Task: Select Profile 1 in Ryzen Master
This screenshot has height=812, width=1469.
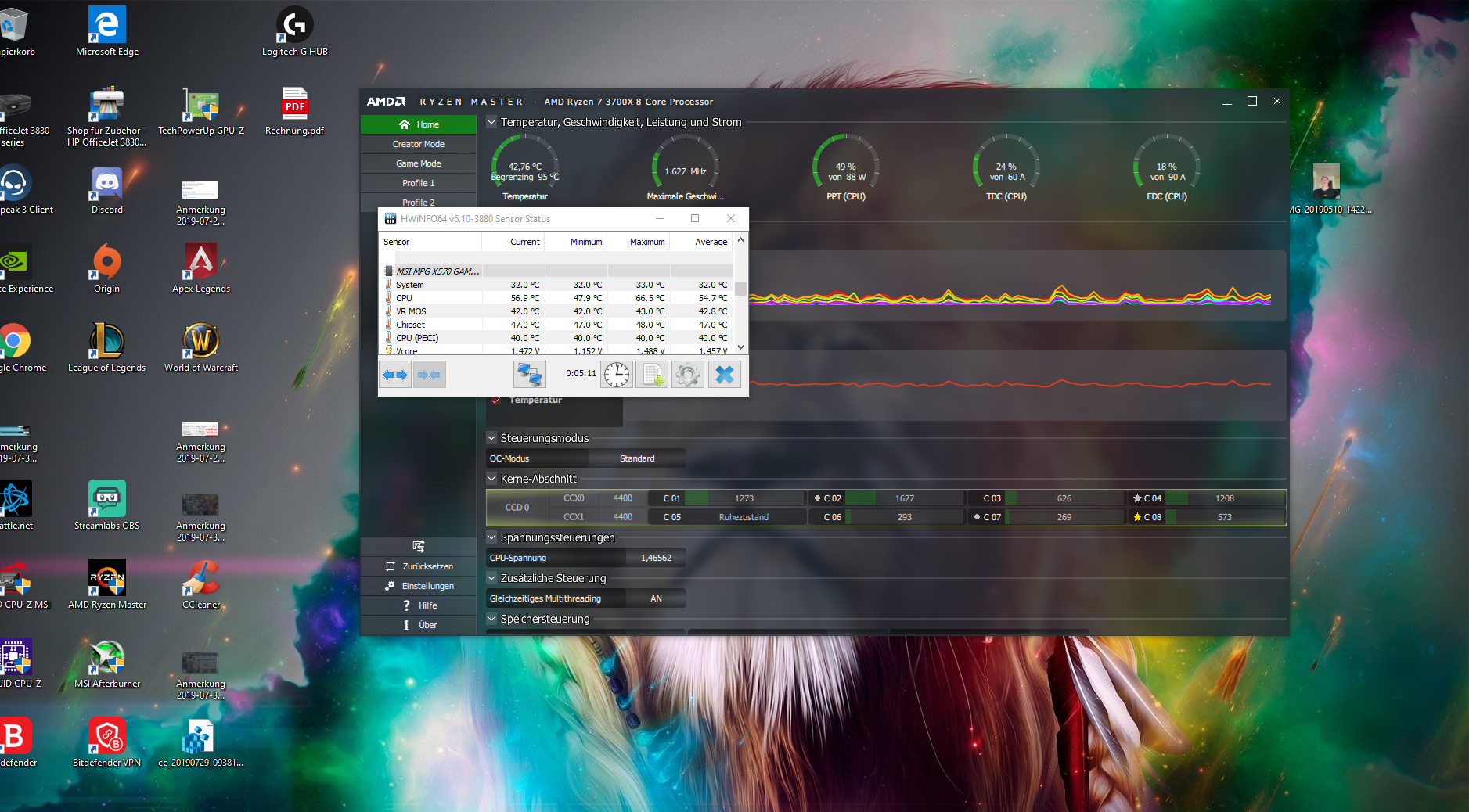Action: coord(419,183)
